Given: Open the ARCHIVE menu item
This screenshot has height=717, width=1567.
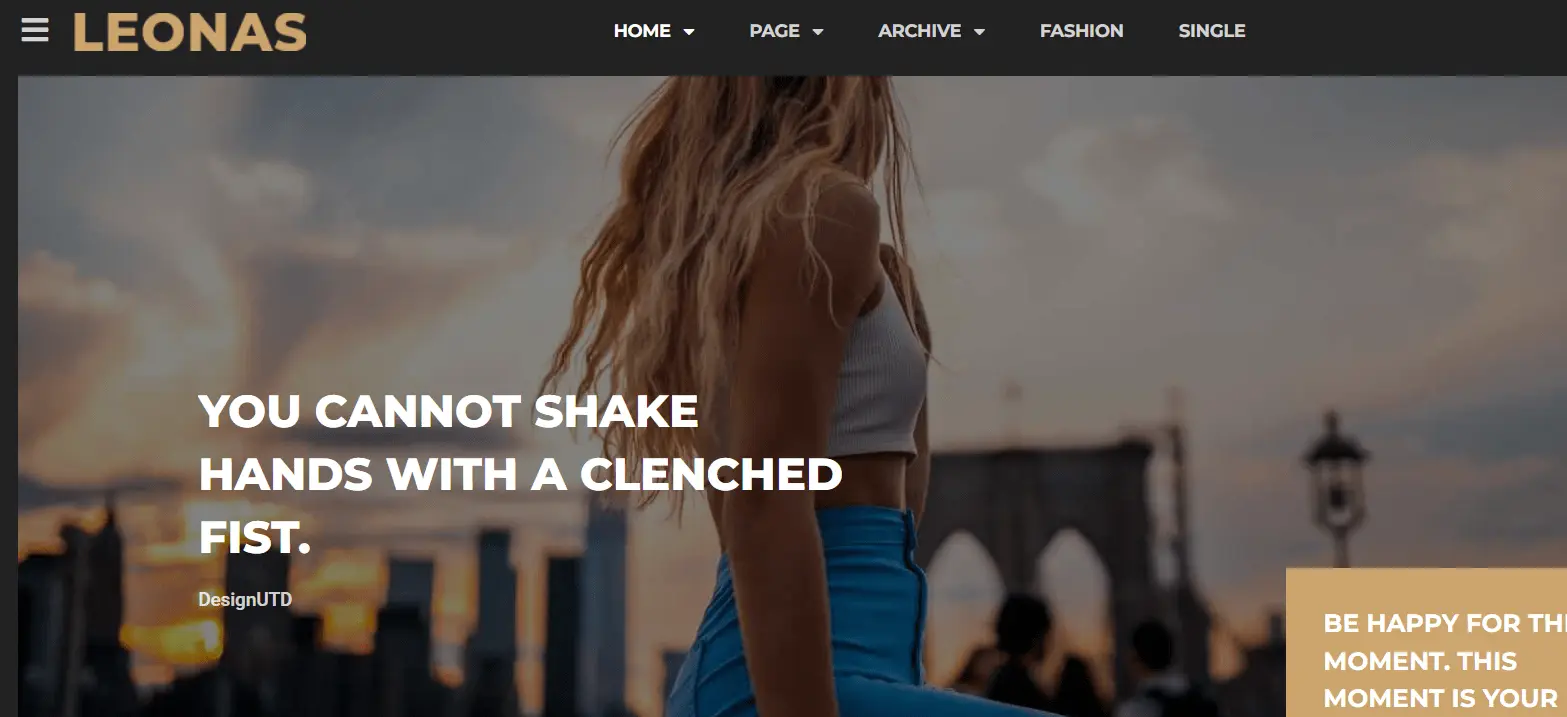Looking at the screenshot, I should [919, 31].
